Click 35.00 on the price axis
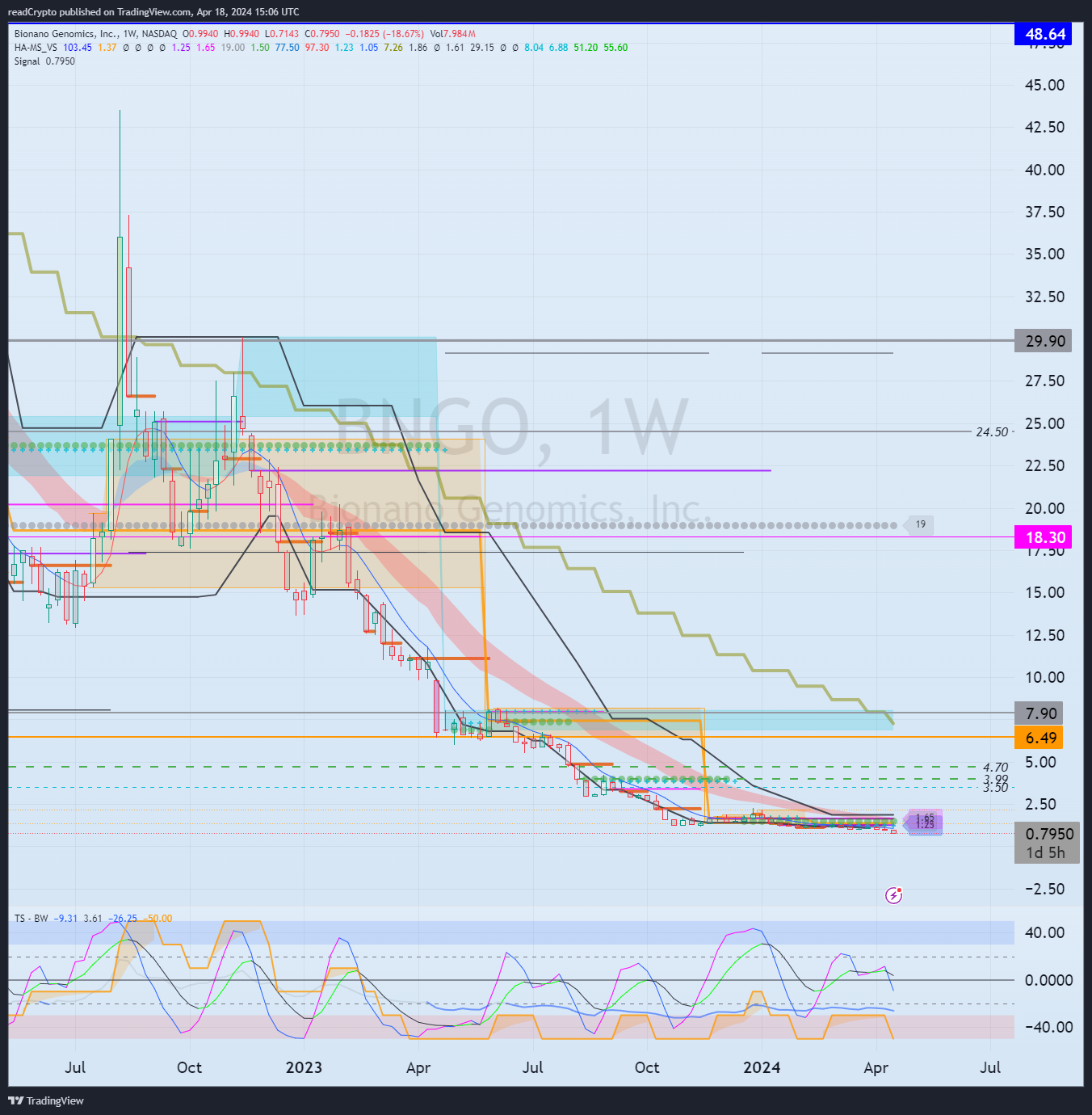The image size is (1092, 1115). (1045, 255)
